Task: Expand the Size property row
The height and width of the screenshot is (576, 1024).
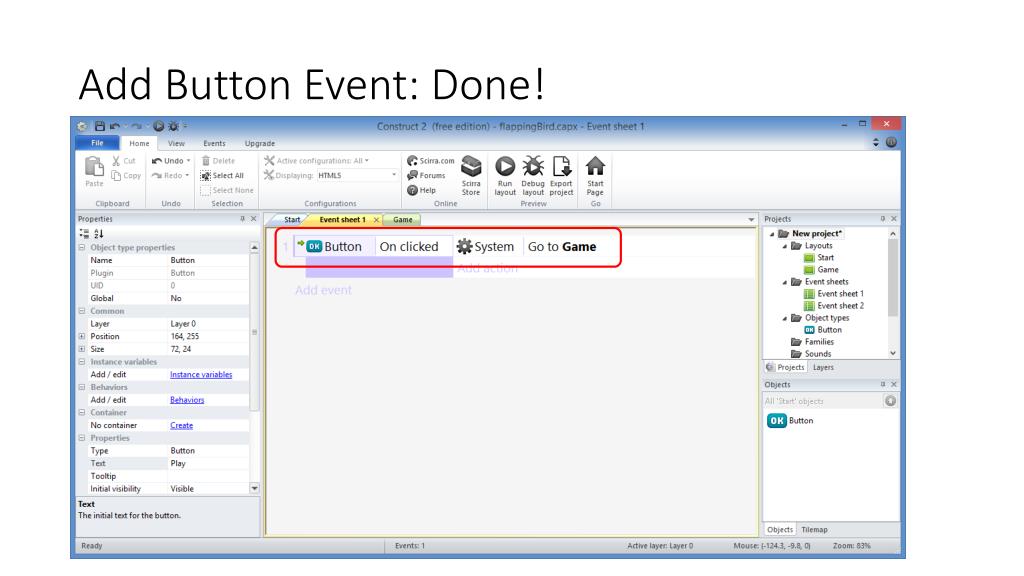Action: [x=82, y=349]
